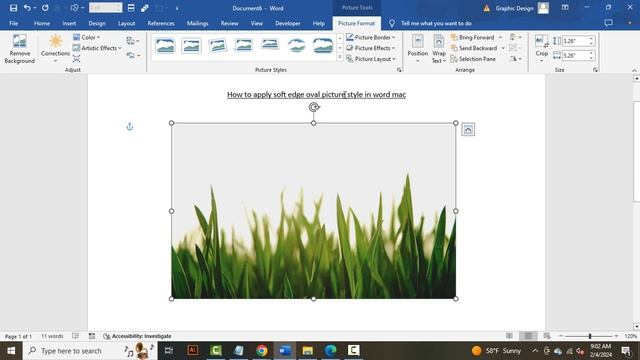This screenshot has height=360, width=640.
Task: Click the 11 words status indicator
Action: [52, 336]
